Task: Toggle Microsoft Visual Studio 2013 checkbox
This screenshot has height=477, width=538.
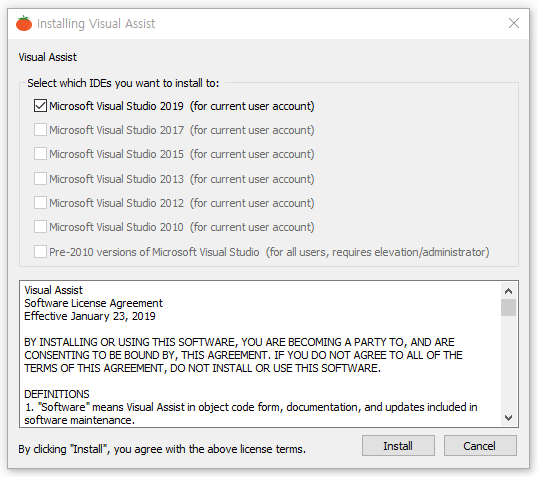Action: coord(40,179)
